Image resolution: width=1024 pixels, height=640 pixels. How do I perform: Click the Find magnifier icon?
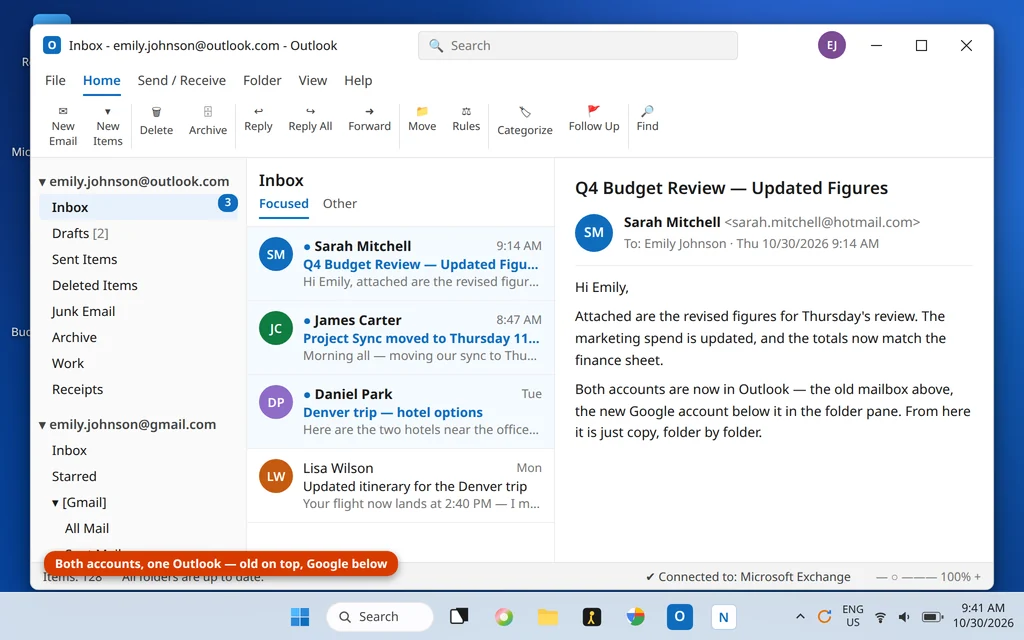(x=647, y=111)
